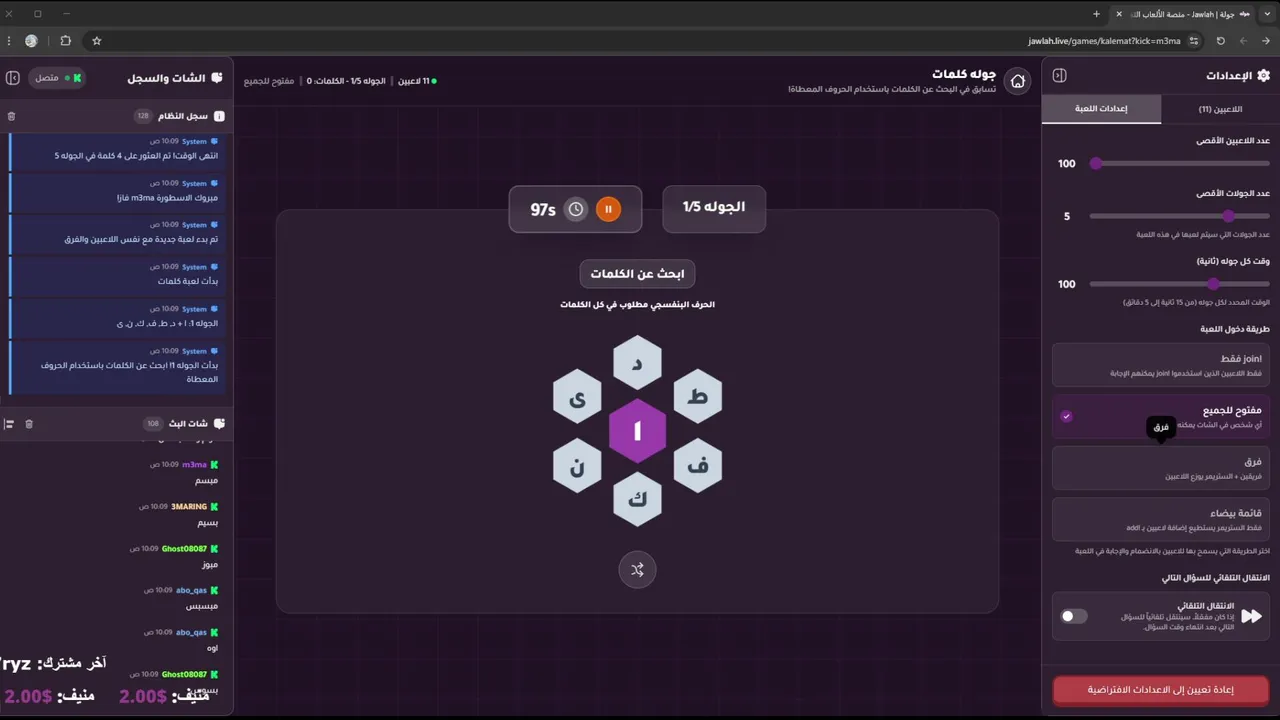Click the الجوله 1/5 - الكلمات: 0 status
Image resolution: width=1280 pixels, height=720 pixels.
coord(346,81)
